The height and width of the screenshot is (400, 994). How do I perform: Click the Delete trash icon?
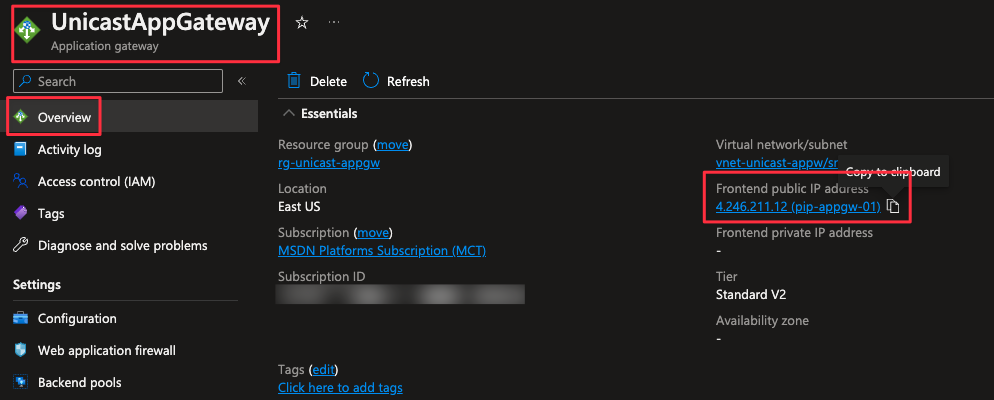tap(294, 81)
